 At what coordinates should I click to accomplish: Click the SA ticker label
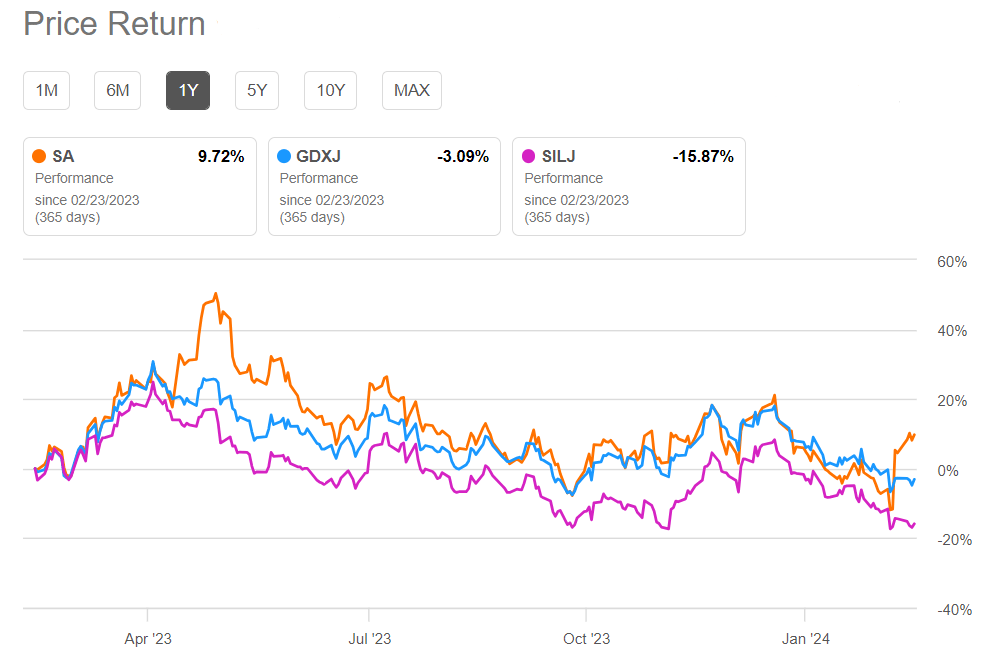click(63, 156)
